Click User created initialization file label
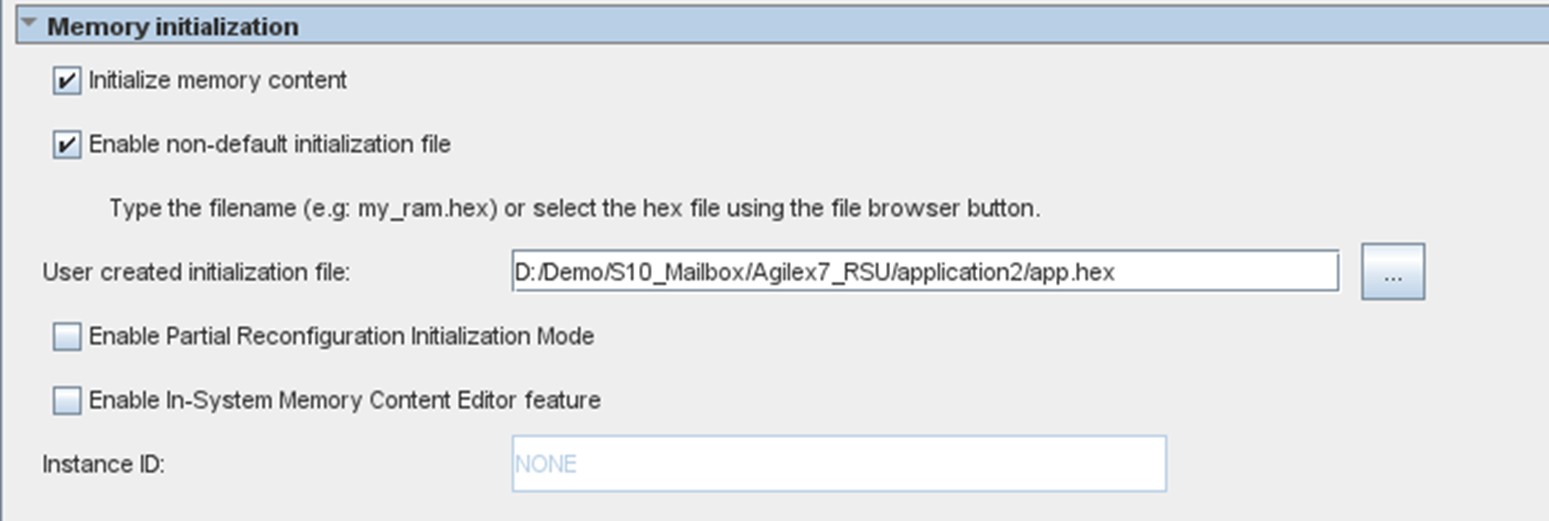 click(196, 272)
